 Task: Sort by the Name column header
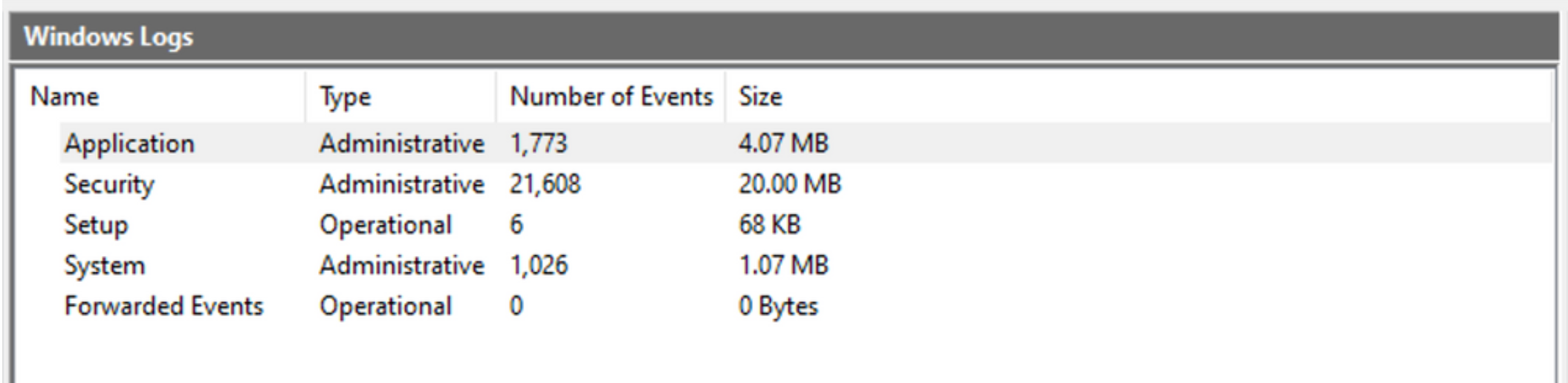tap(65, 96)
